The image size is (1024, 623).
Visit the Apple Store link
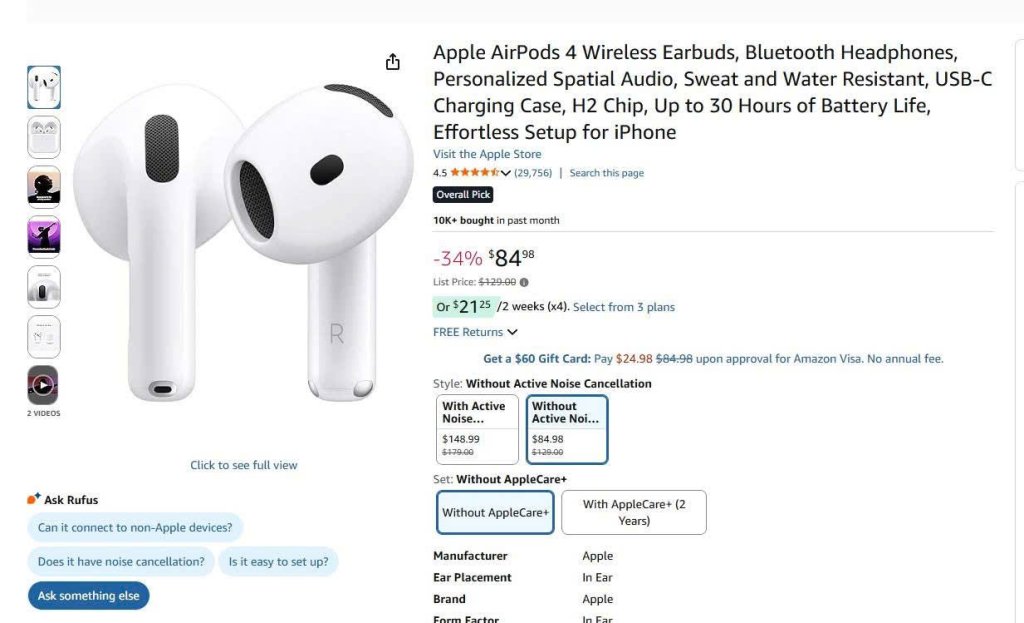[487, 154]
